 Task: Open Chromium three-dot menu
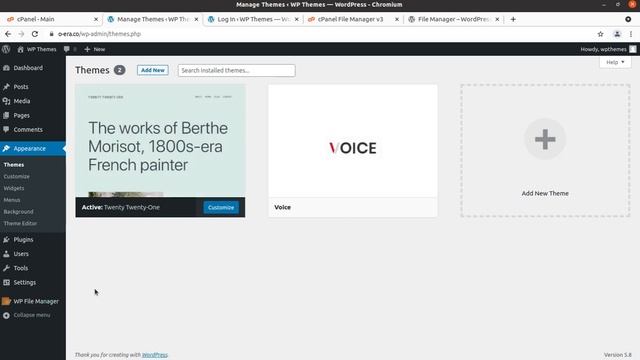point(631,34)
